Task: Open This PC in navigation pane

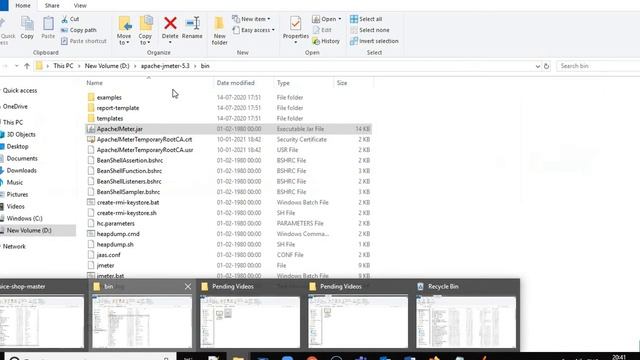Action: [13, 122]
